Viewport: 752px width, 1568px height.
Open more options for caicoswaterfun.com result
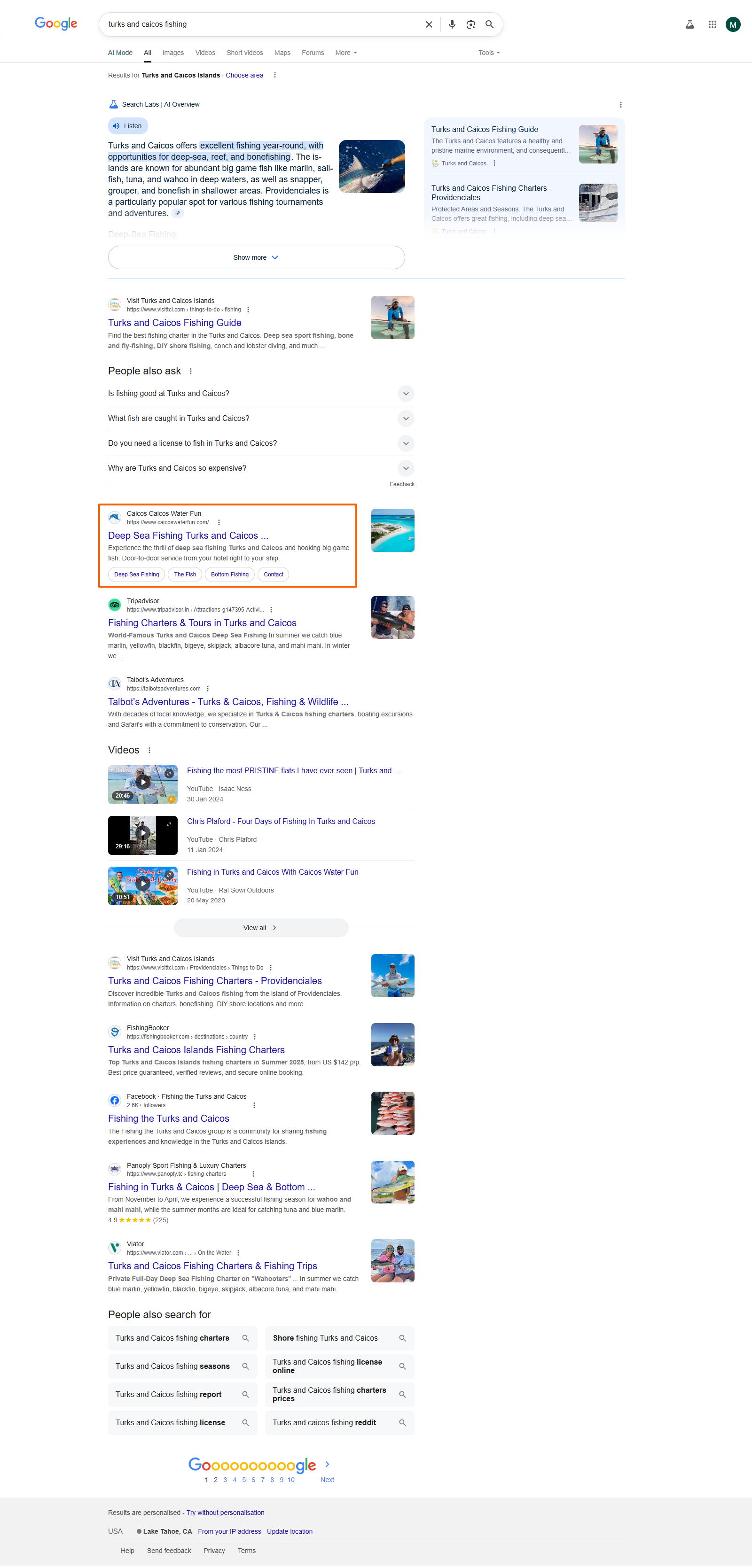point(219,522)
